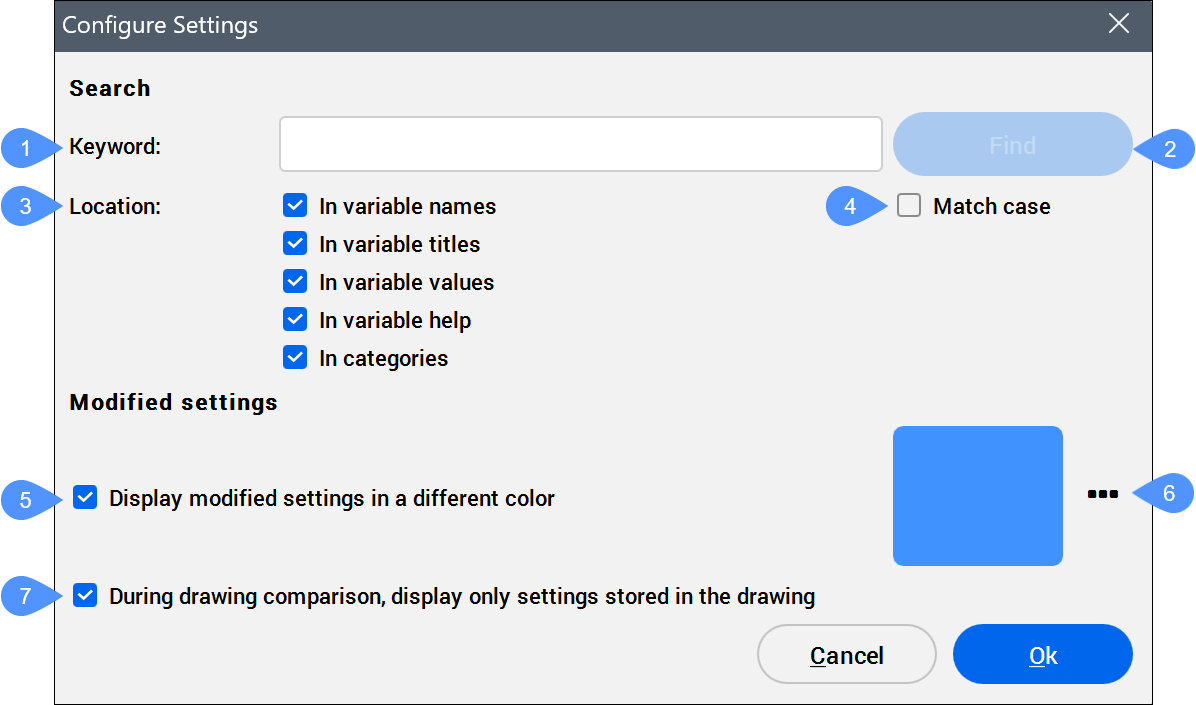Disable display modified settings in different color
Image resolution: width=1196 pixels, height=705 pixels.
(x=86, y=498)
